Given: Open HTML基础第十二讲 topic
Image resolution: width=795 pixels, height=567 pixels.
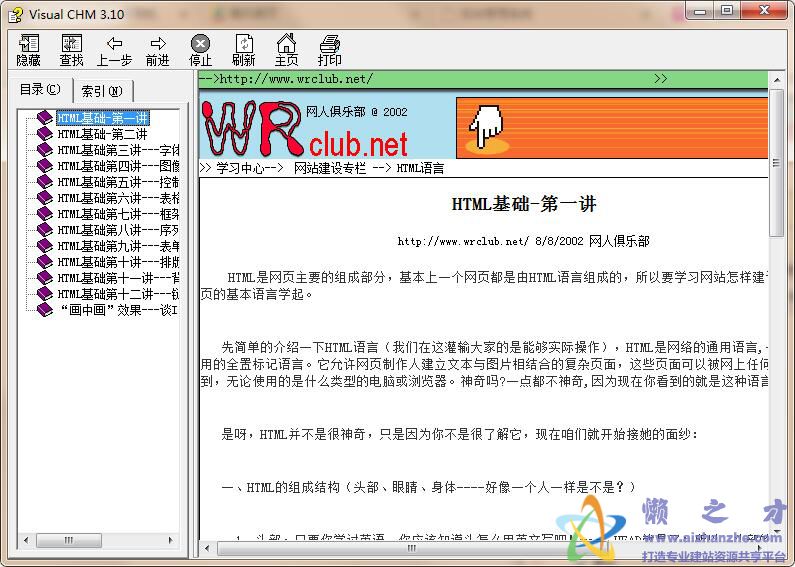Looking at the screenshot, I should [118, 294].
